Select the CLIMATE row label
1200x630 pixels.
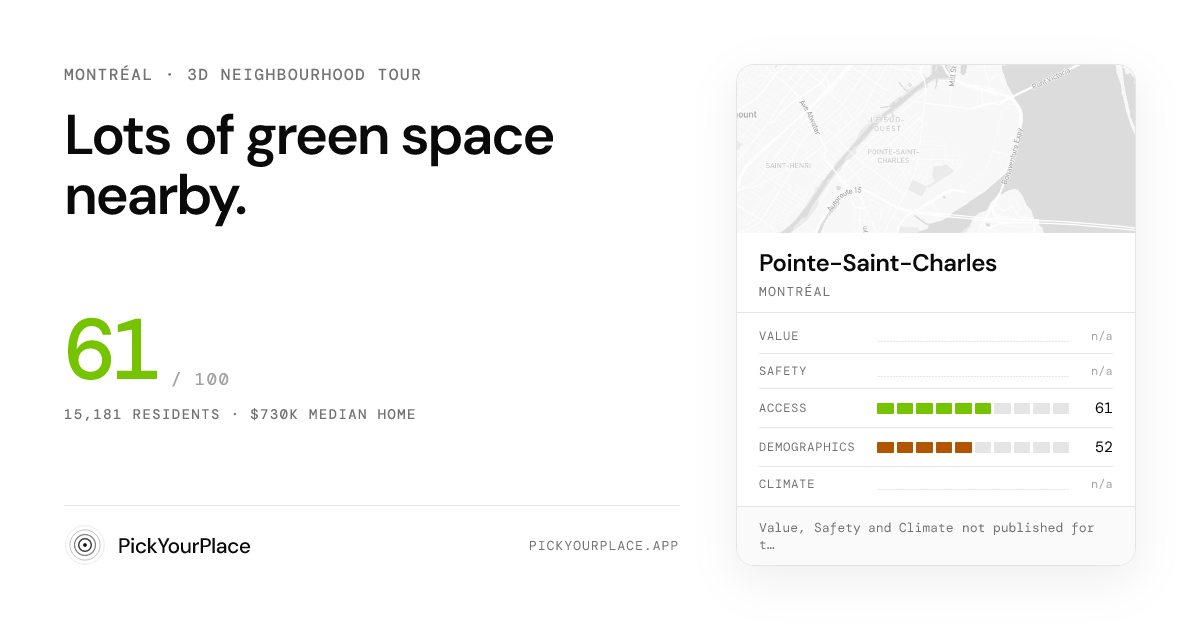[787, 484]
